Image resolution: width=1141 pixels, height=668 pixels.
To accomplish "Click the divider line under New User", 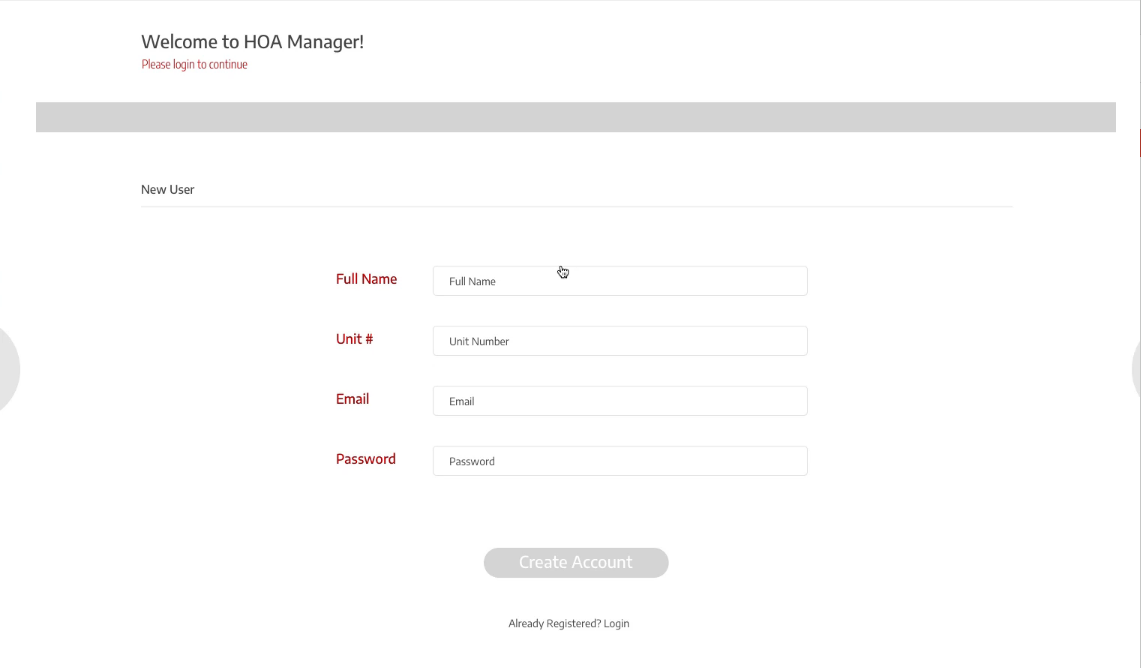I will 576,203.
